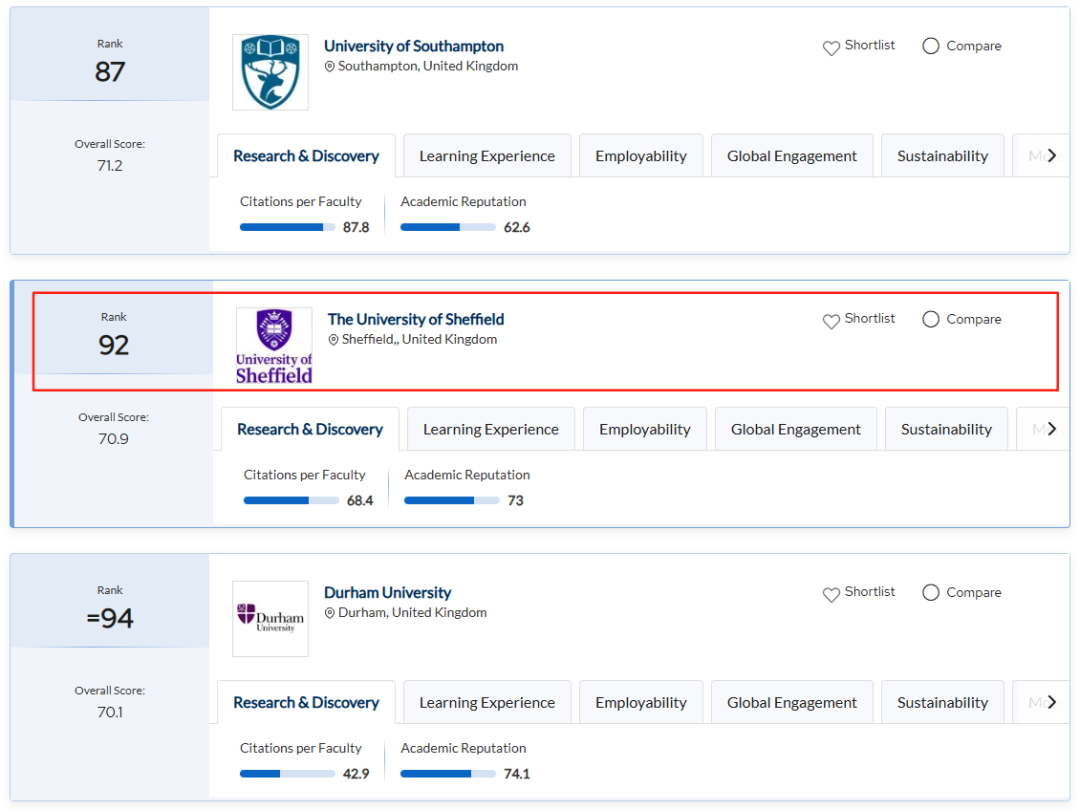Screen dimensions: 1080x810
Task: Open University of Southampton profile link
Action: pos(414,46)
